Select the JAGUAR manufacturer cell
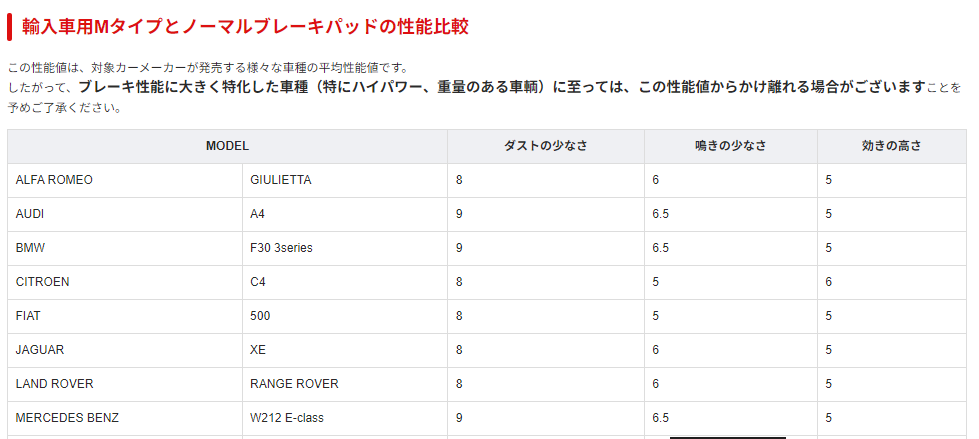 pos(40,350)
